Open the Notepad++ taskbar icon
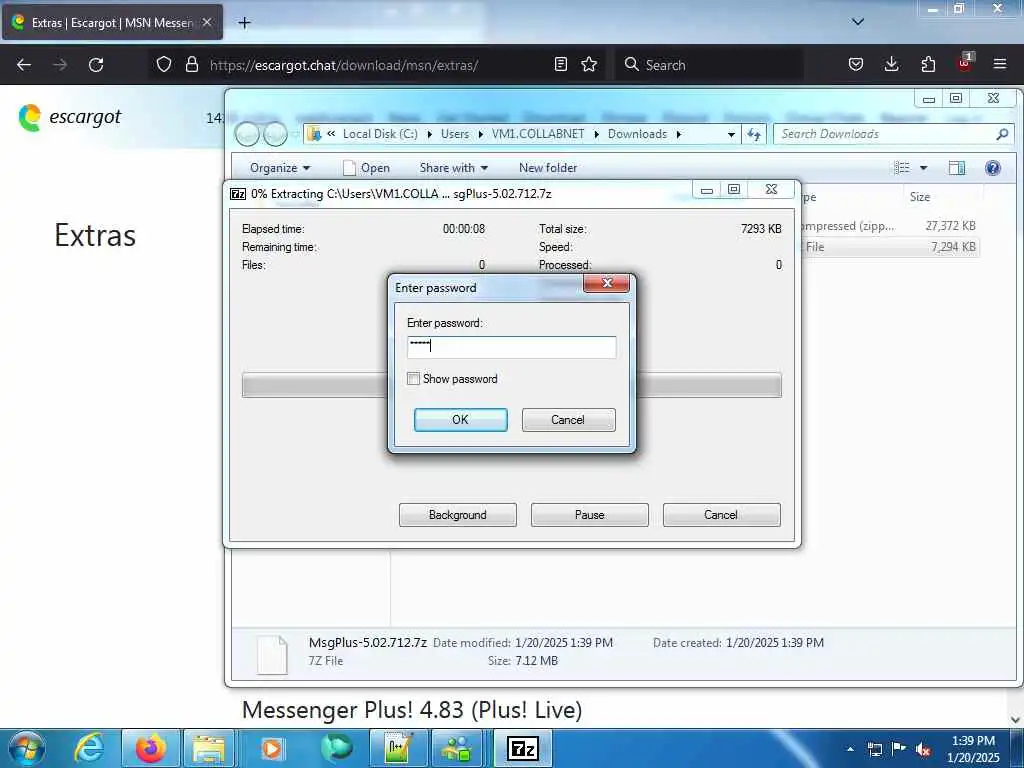Viewport: 1024px width, 768px height. coord(398,748)
